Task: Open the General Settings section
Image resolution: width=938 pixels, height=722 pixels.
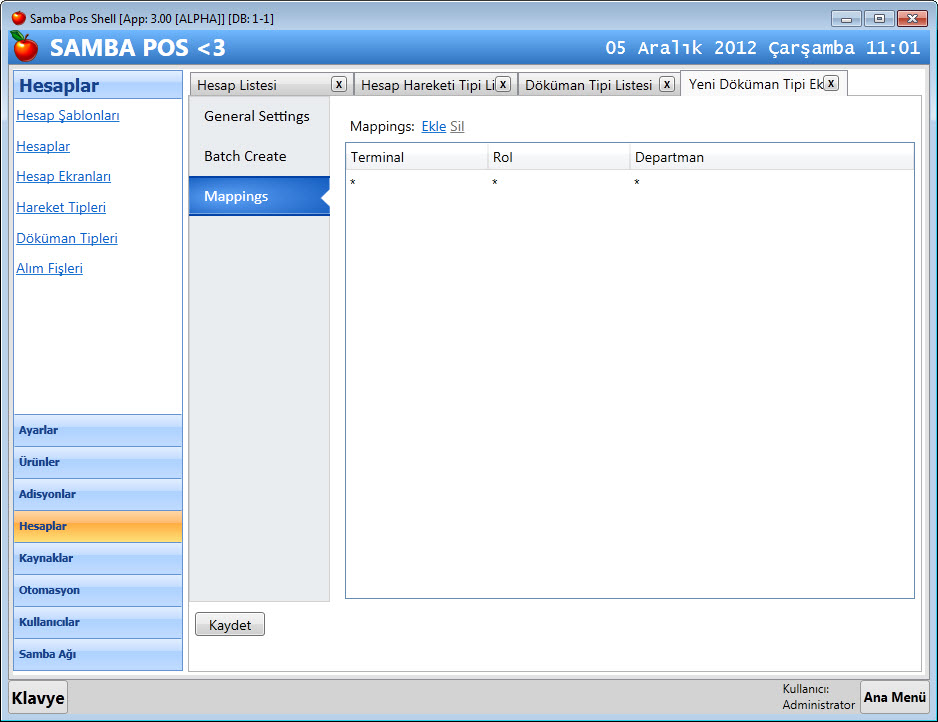Action: tap(257, 116)
